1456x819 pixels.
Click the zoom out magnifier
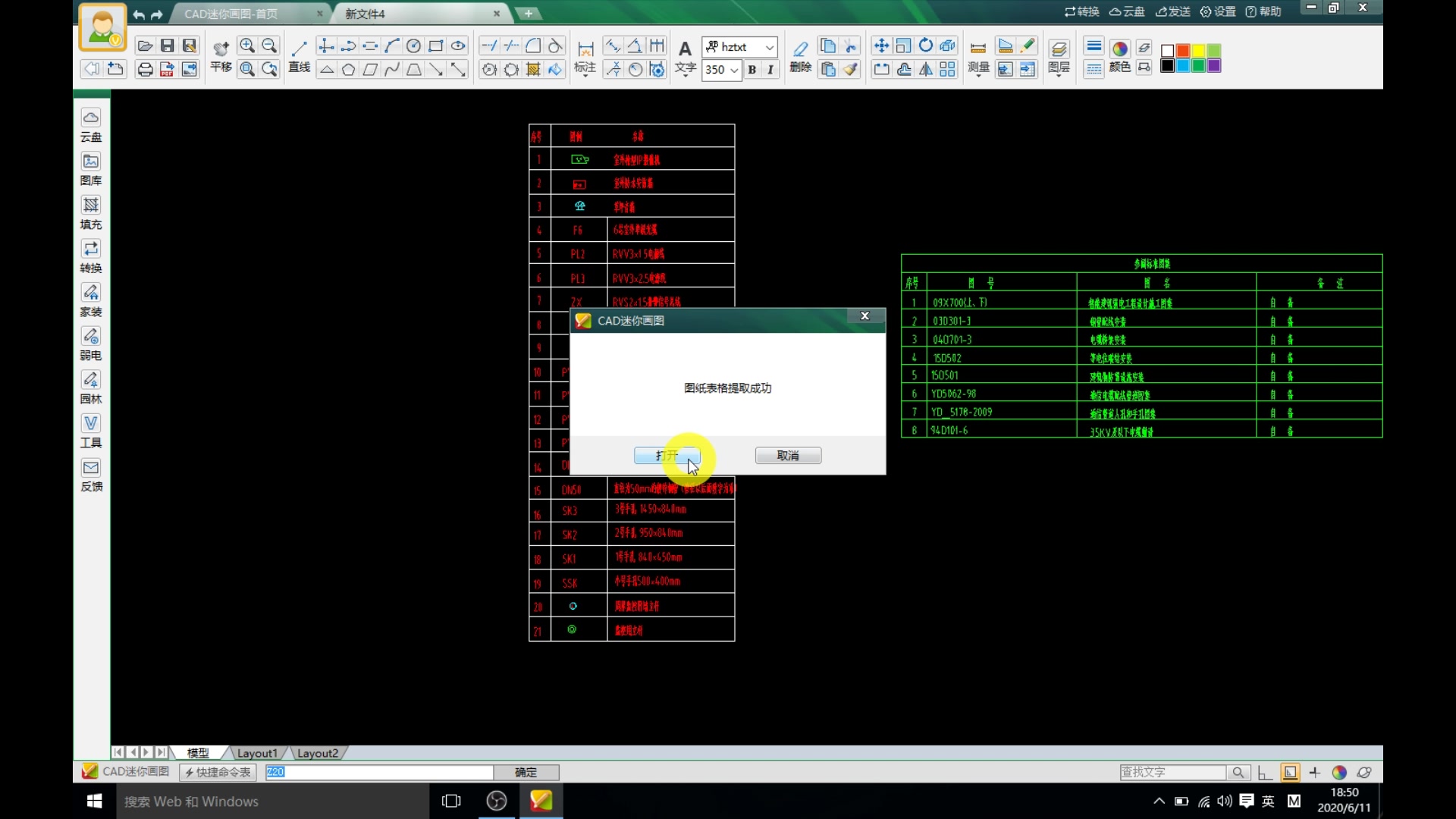pyautogui.click(x=269, y=46)
